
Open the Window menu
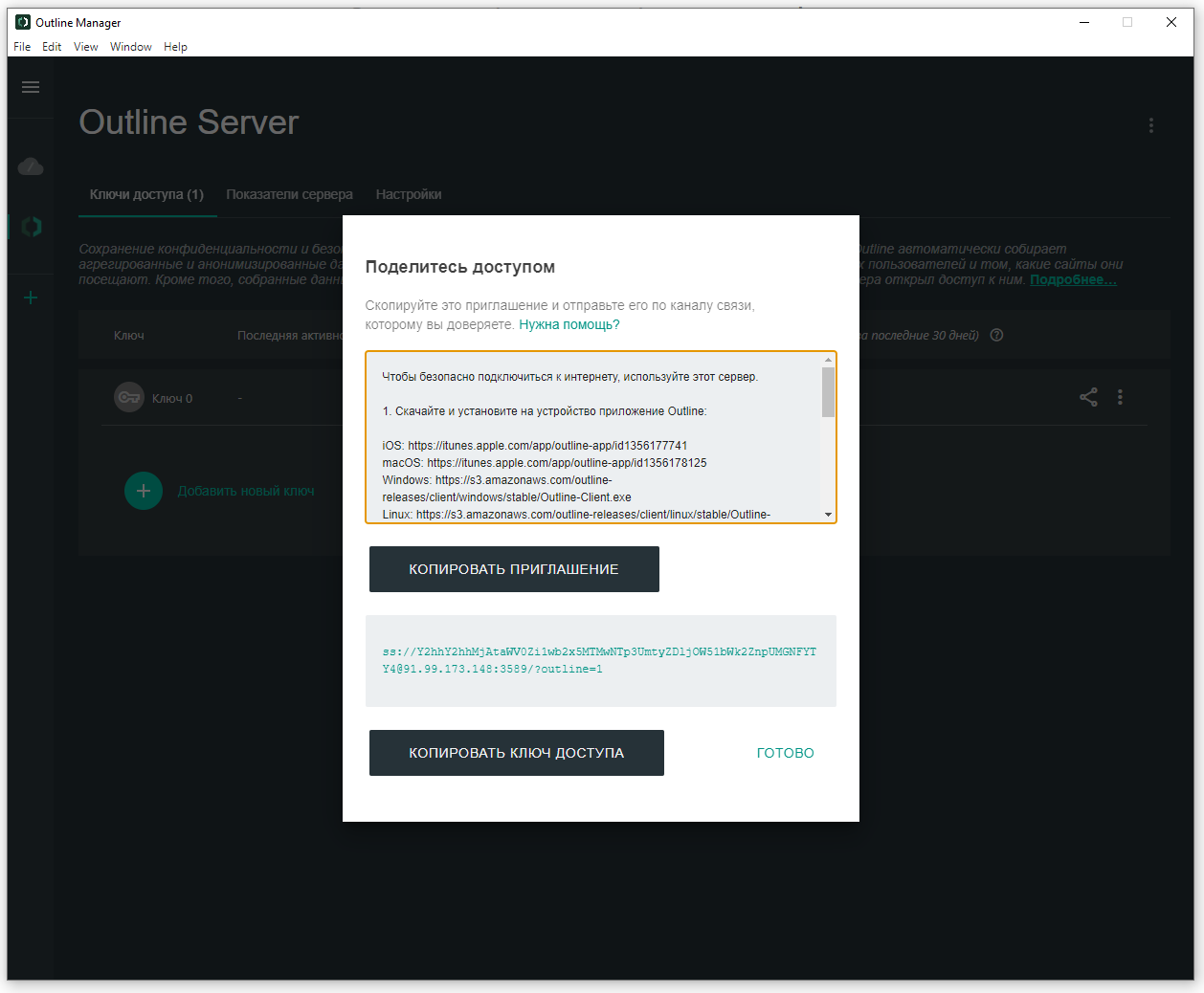tap(131, 47)
